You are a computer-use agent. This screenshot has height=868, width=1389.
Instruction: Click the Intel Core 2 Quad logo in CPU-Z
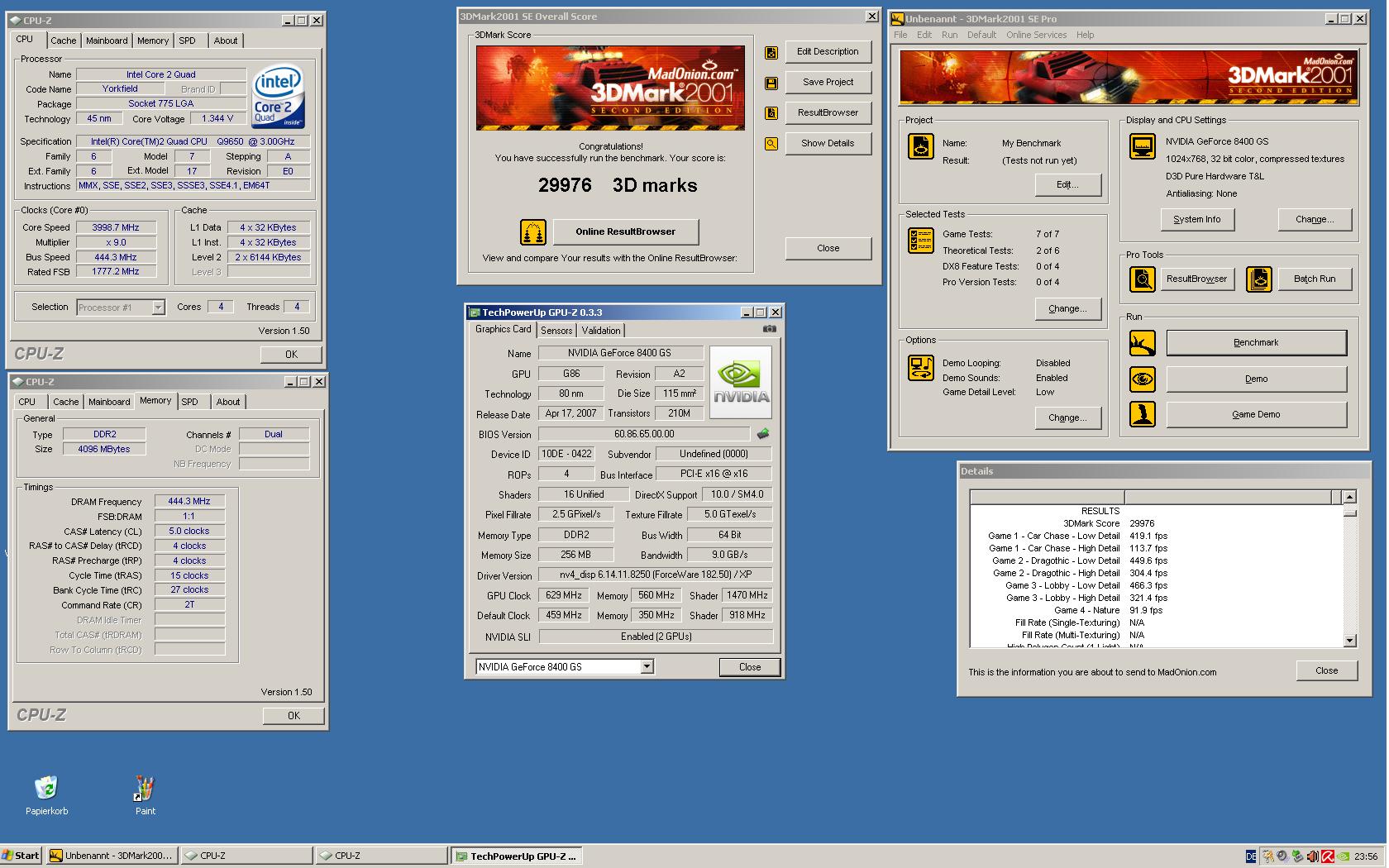(278, 96)
